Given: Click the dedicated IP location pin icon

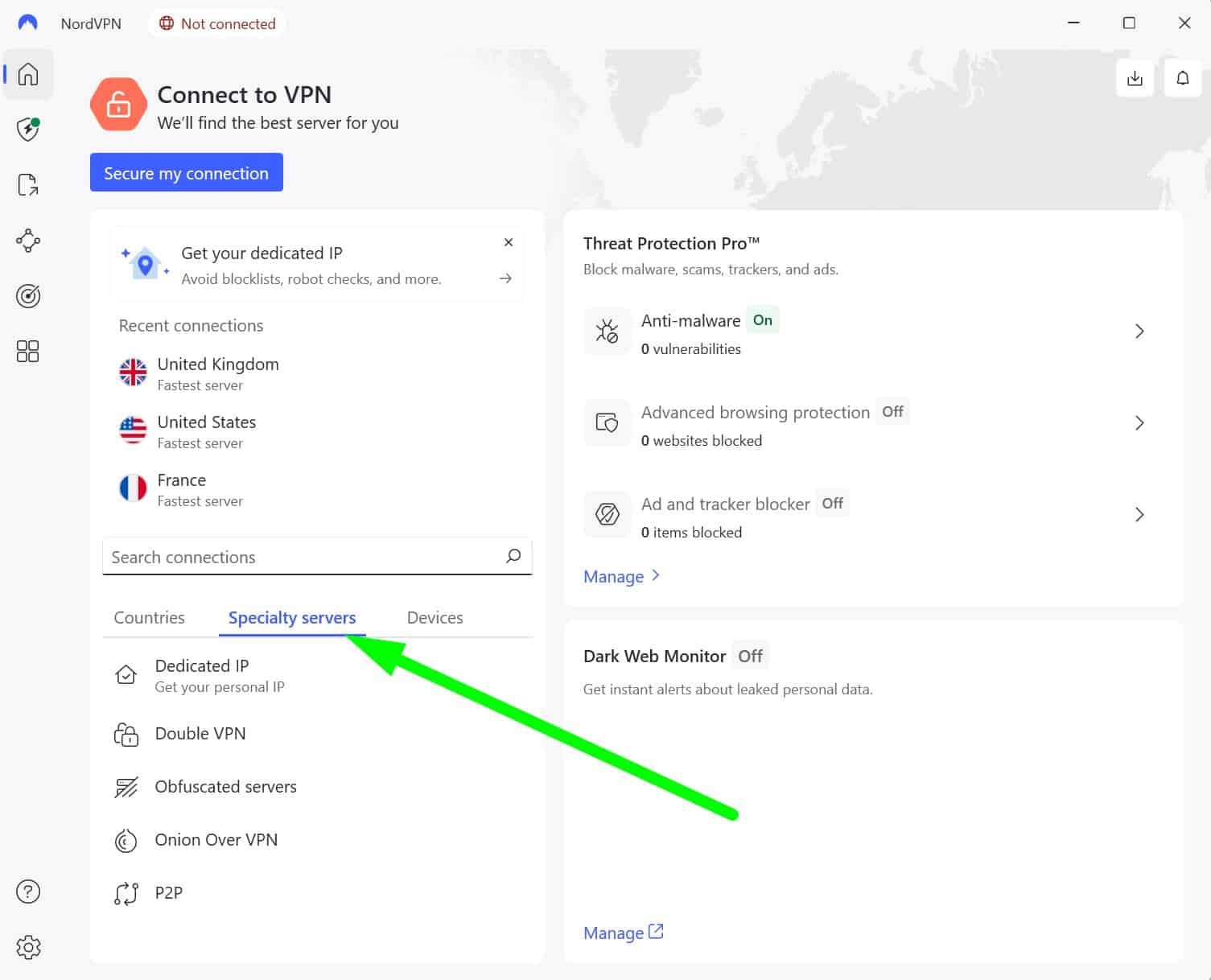Looking at the screenshot, I should (x=145, y=264).
